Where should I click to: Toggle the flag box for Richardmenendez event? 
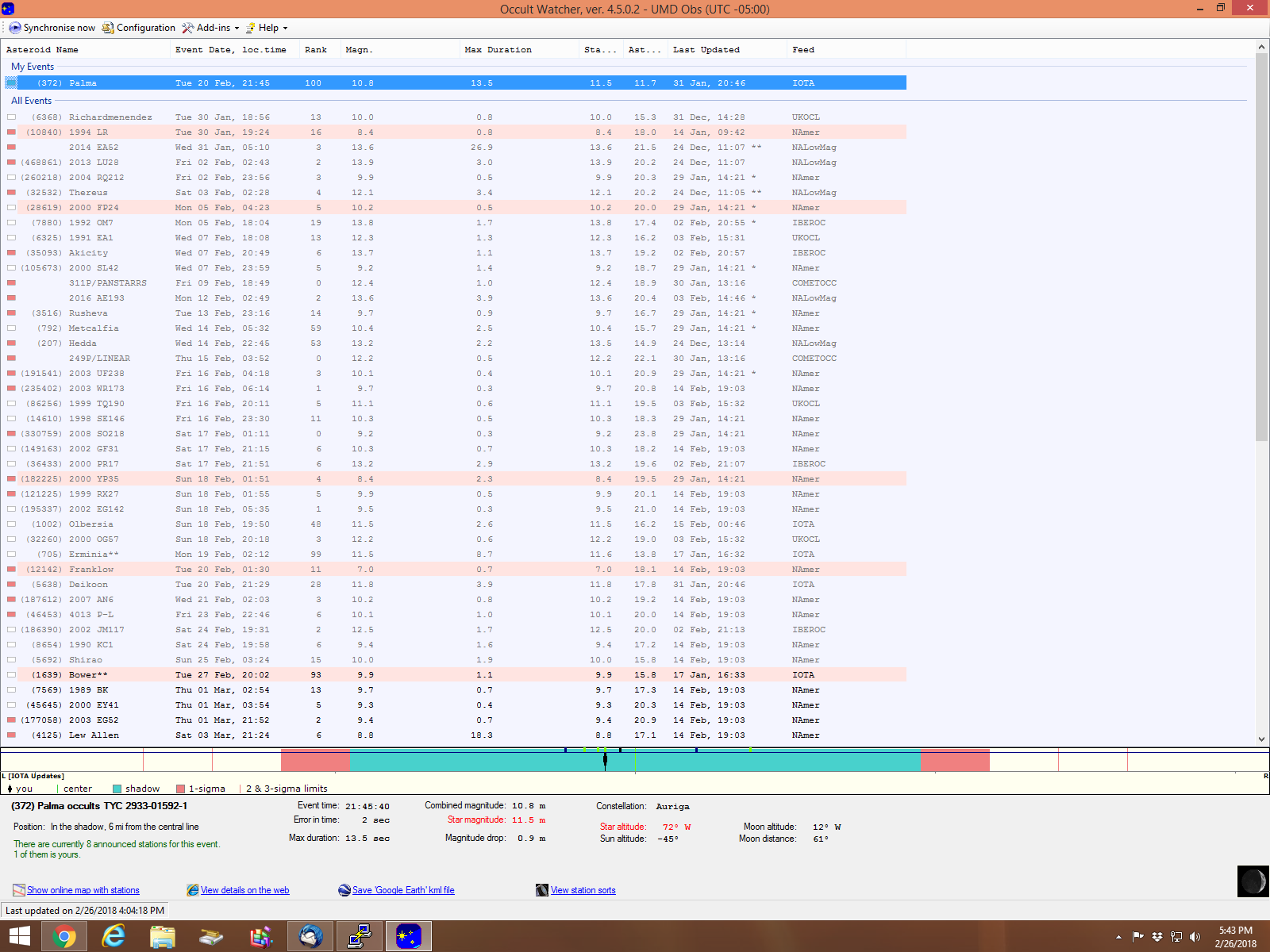12,117
